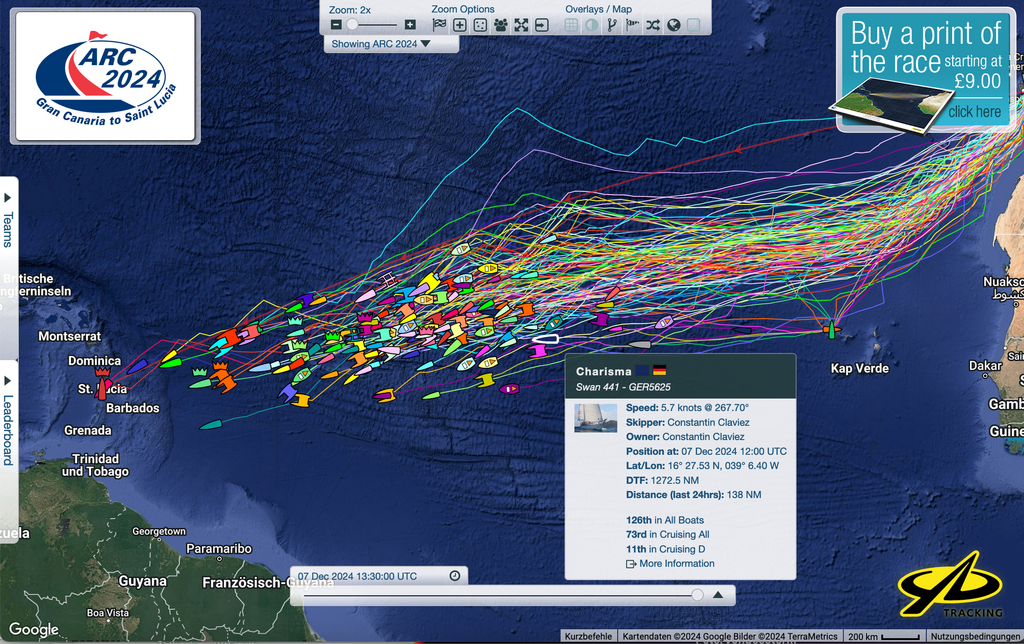Click the 07 Dec 2024 13:30:00 UTC timestamp
This screenshot has width=1024, height=644.
357,576
